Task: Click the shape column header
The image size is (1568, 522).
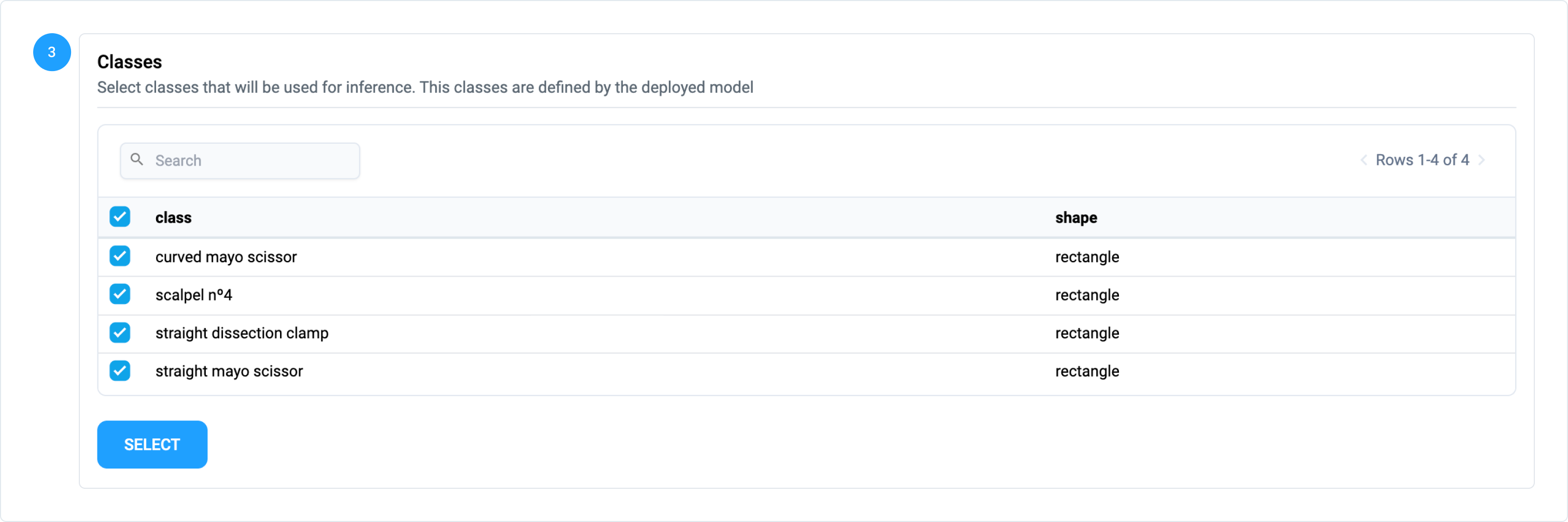Action: [1075, 217]
